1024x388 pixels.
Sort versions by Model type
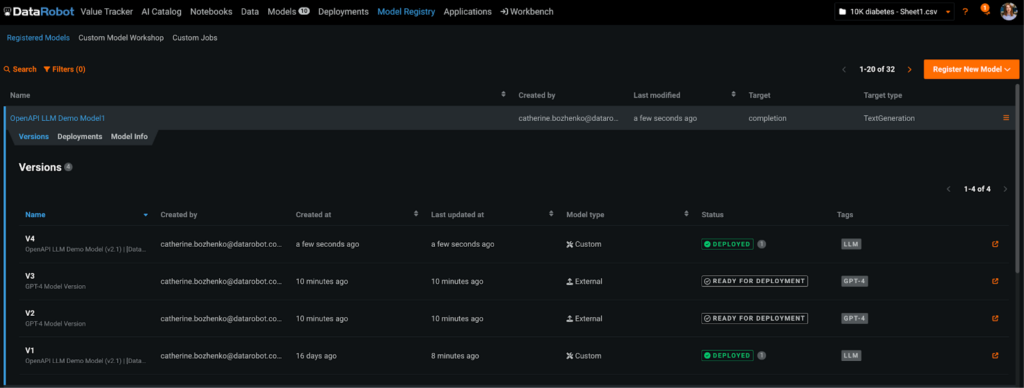(686, 214)
